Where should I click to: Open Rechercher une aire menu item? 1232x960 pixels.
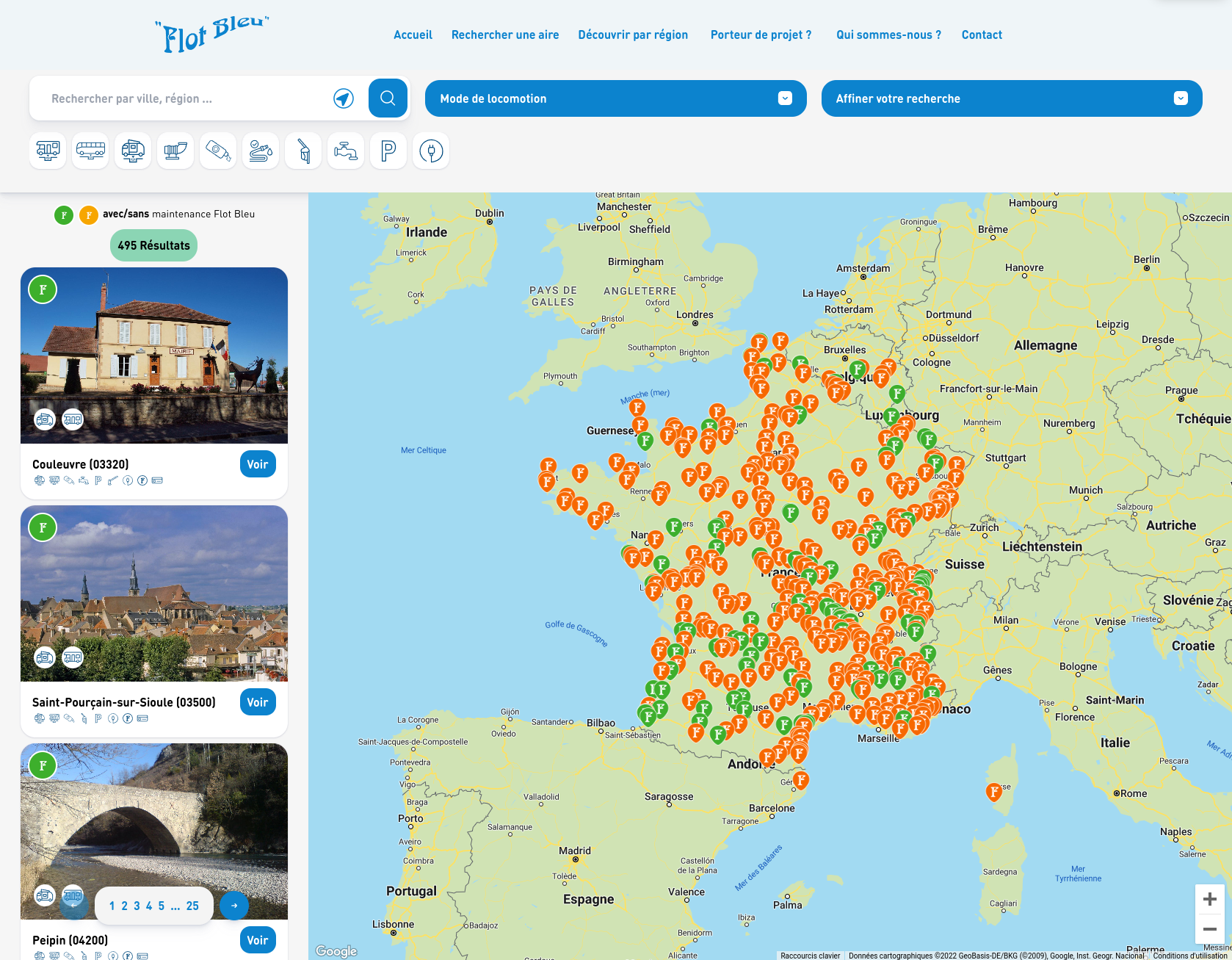[x=505, y=35]
